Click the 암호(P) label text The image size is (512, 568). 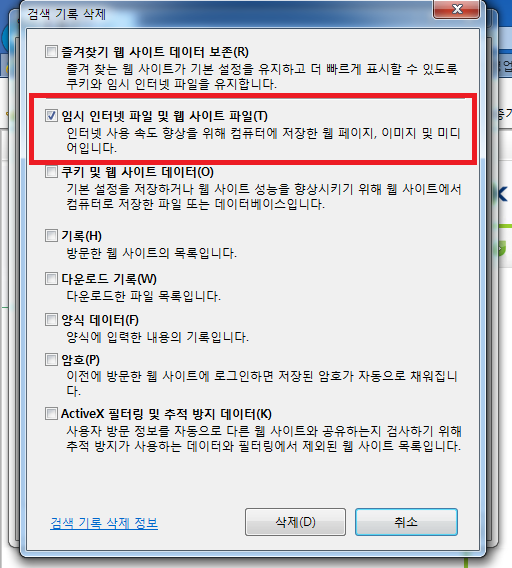click(80, 360)
